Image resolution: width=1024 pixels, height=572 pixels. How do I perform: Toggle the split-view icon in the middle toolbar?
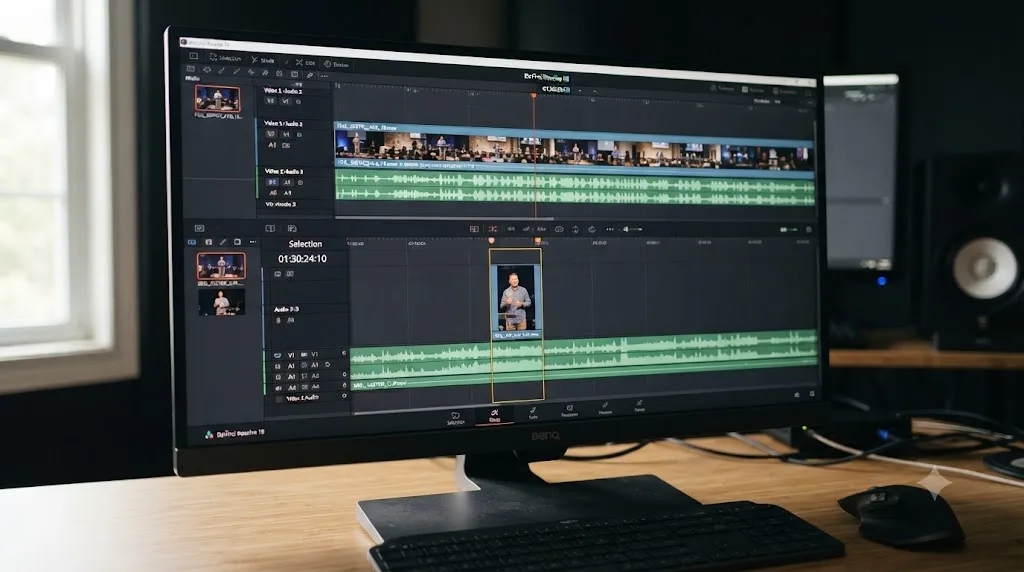(474, 229)
